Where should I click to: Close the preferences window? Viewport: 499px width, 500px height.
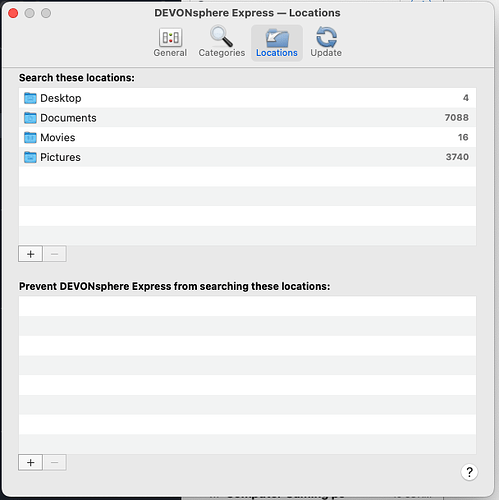13,13
